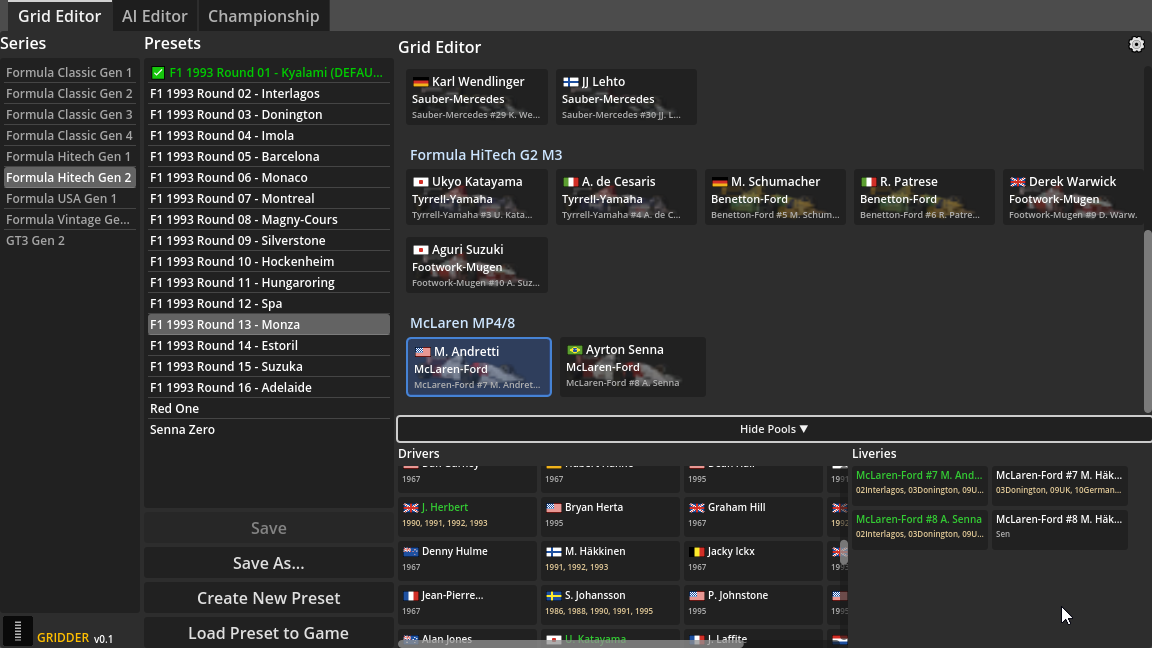Pick P. Johnstone from the Drivers pool

(x=753, y=603)
